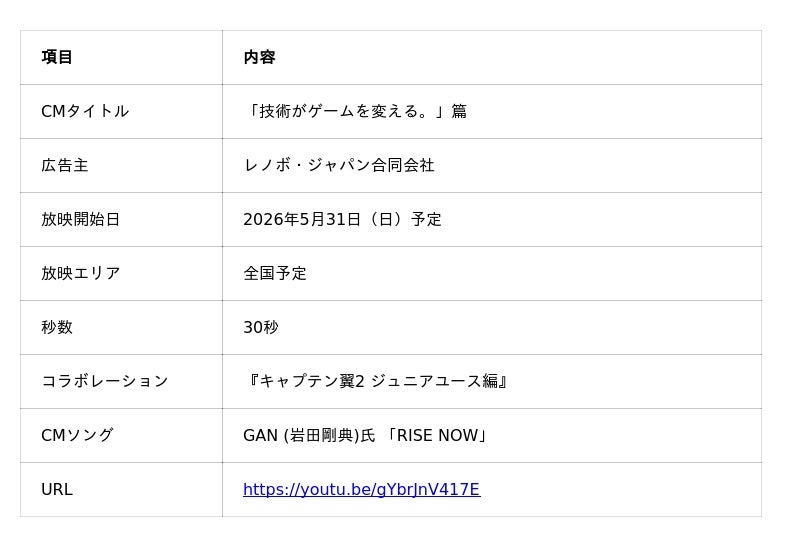Click the GAN (岩田剛典)氏 artist text
Viewport: 800px width, 547px height.
point(309,435)
